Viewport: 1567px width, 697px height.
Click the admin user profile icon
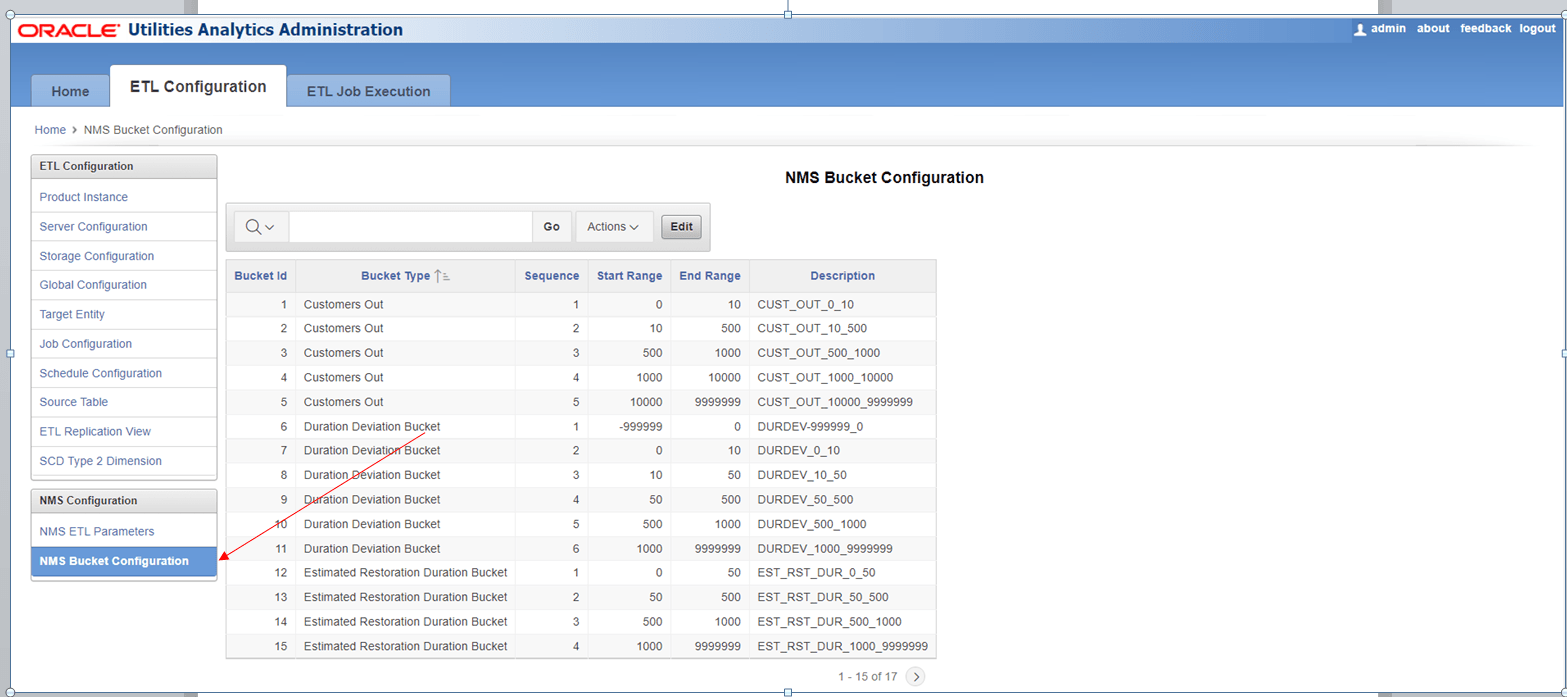coord(1359,28)
